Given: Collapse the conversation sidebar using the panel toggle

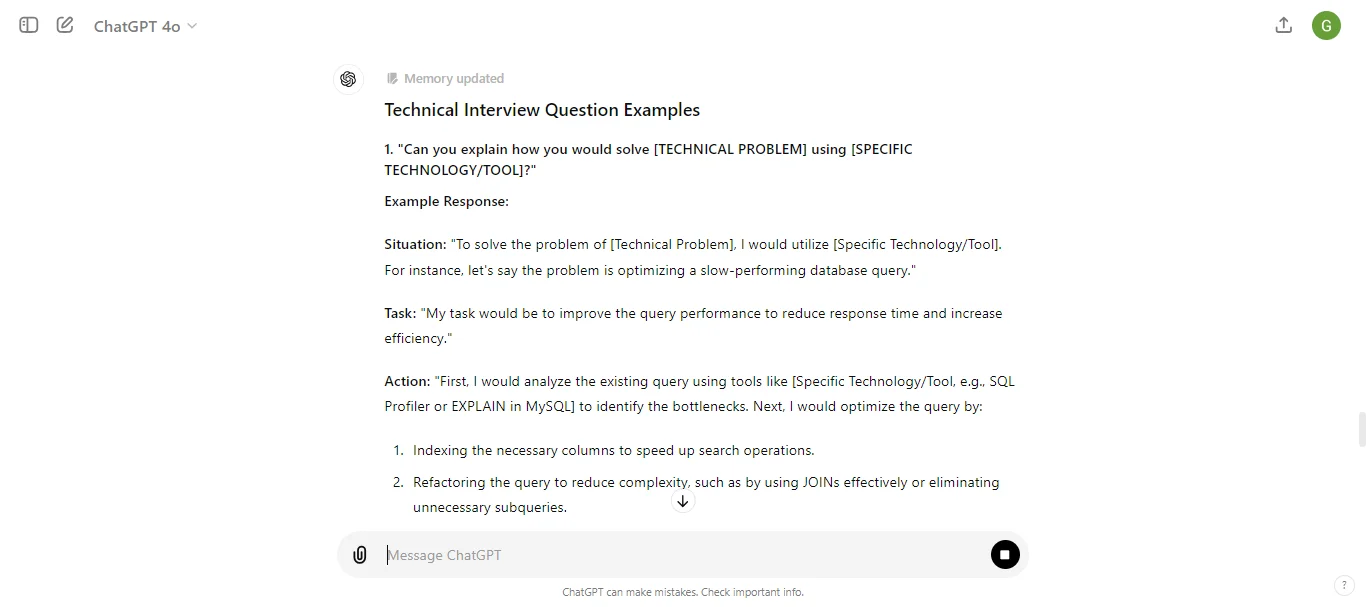Looking at the screenshot, I should [x=28, y=25].
